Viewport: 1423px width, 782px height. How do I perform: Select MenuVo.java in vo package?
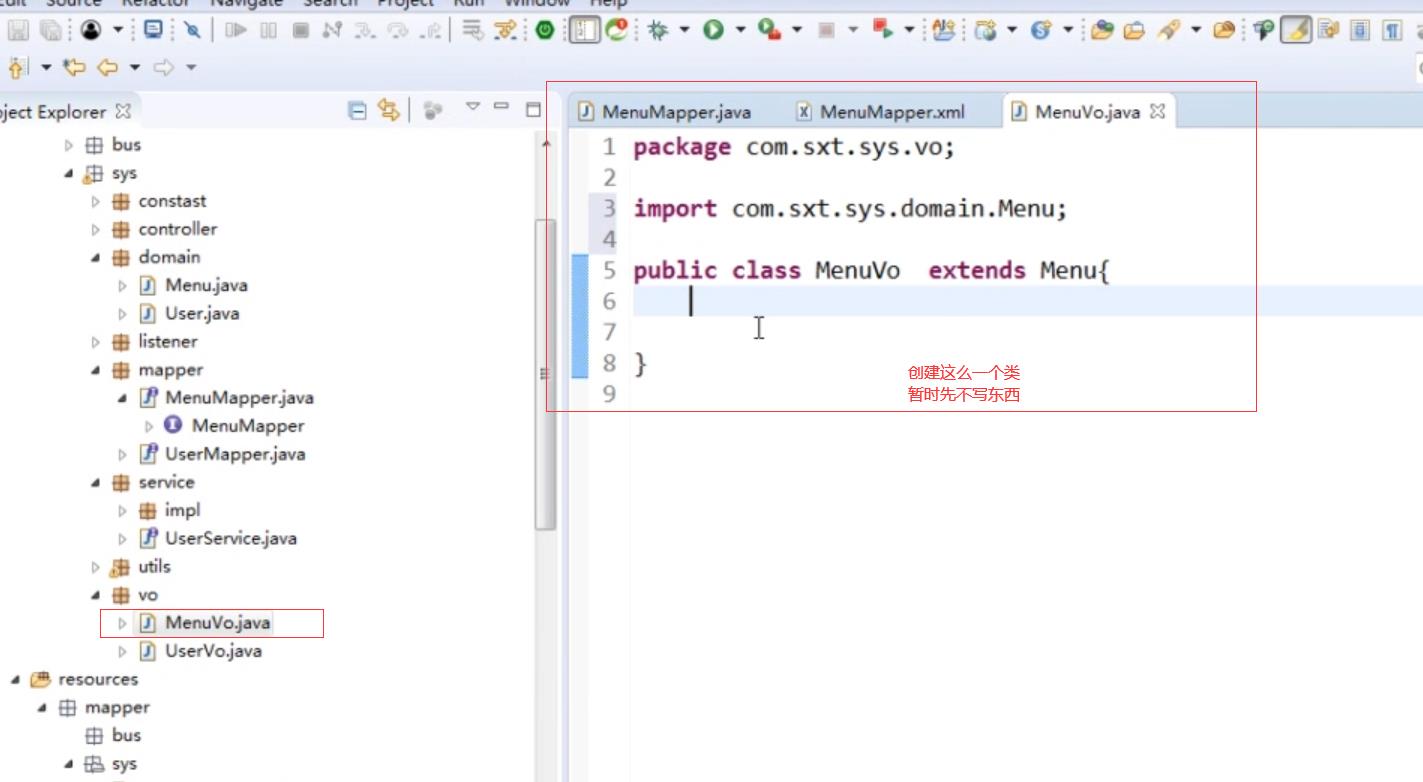[x=217, y=623]
